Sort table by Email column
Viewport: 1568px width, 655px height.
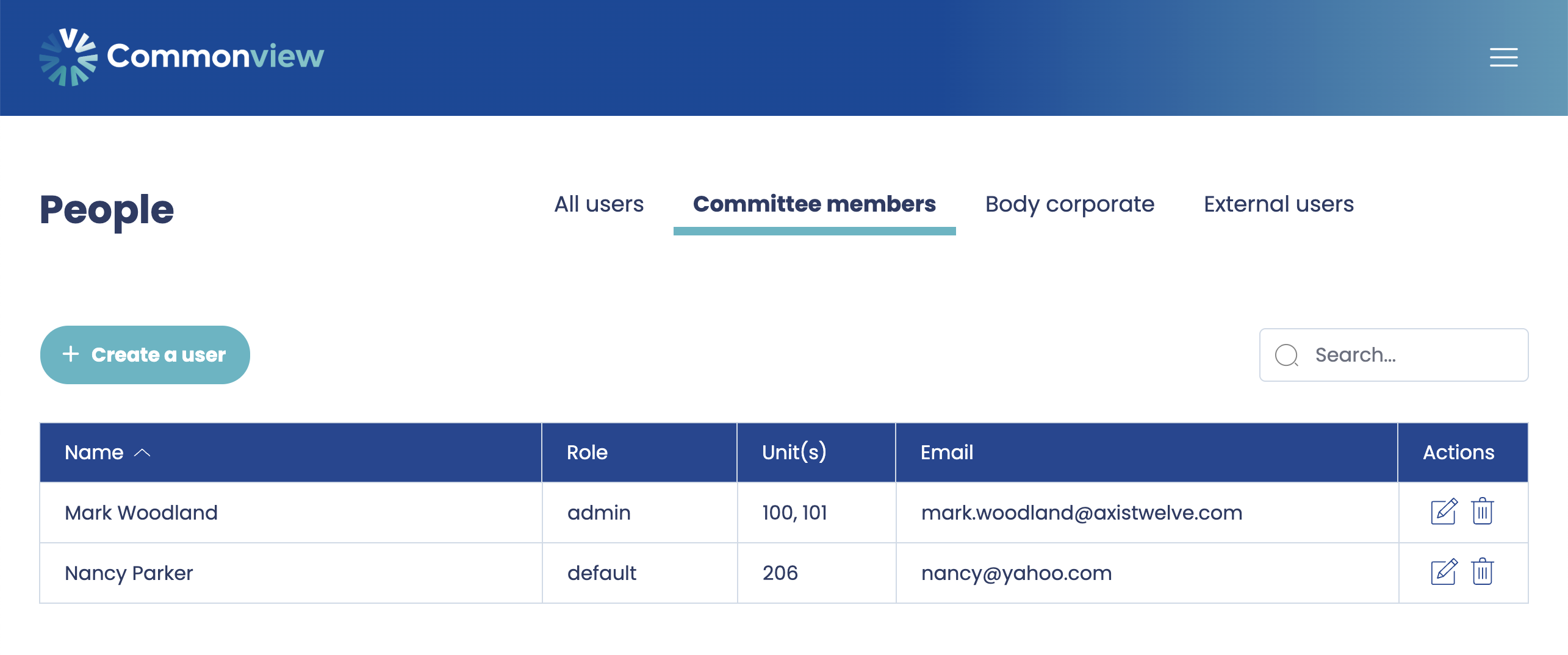pos(946,453)
